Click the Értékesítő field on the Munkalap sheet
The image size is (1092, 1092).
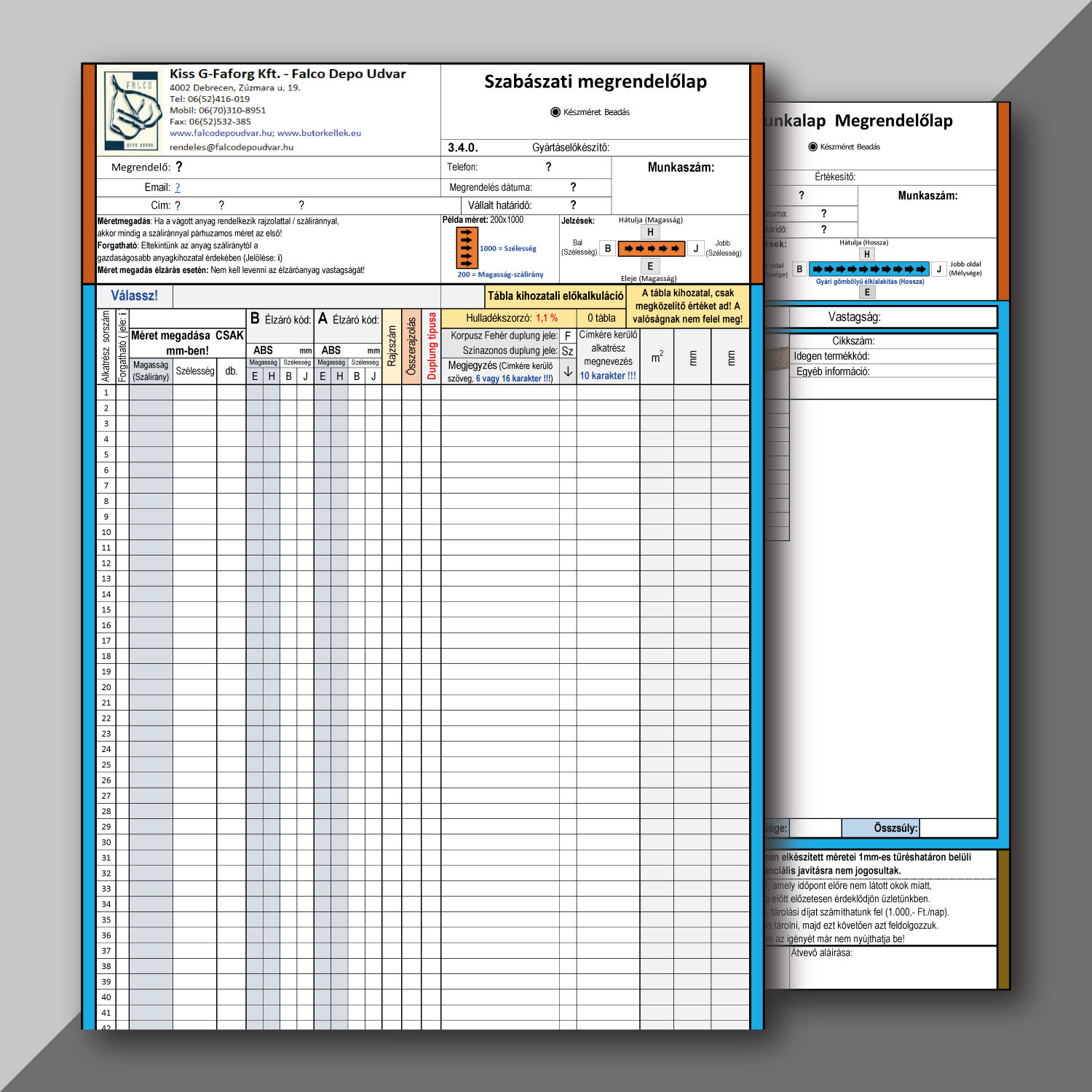pyautogui.click(x=835, y=177)
